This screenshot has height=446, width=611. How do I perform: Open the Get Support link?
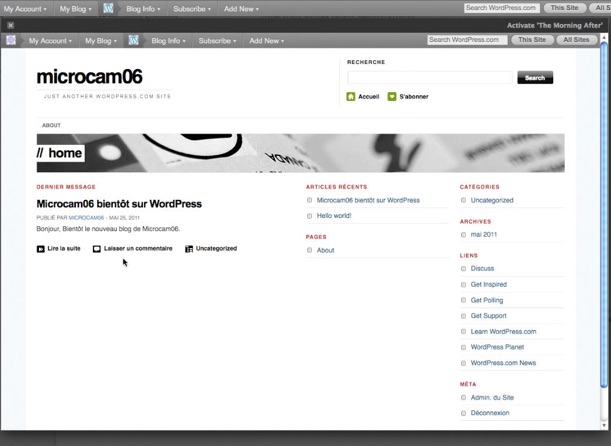(489, 316)
